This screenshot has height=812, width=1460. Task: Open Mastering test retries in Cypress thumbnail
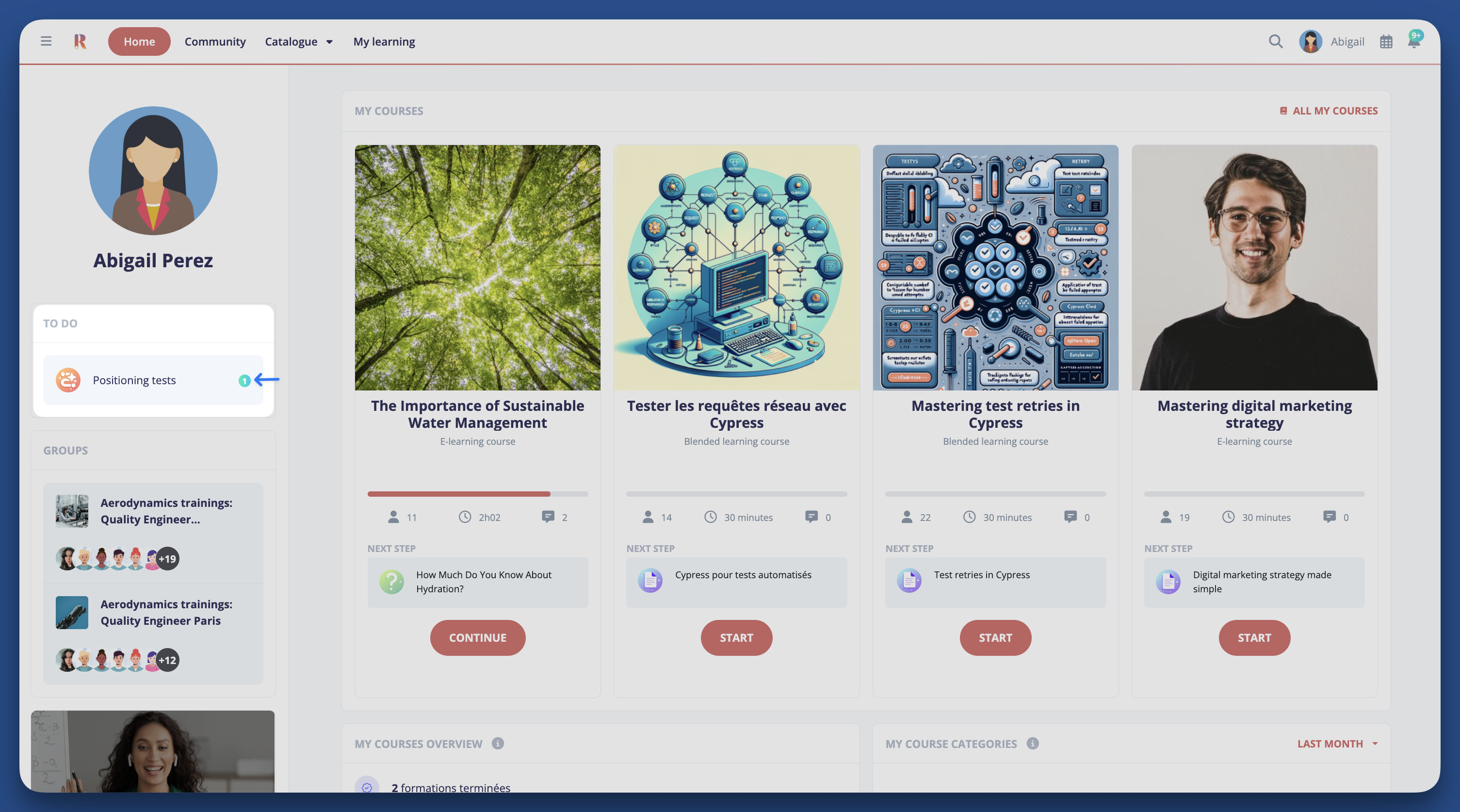(995, 267)
